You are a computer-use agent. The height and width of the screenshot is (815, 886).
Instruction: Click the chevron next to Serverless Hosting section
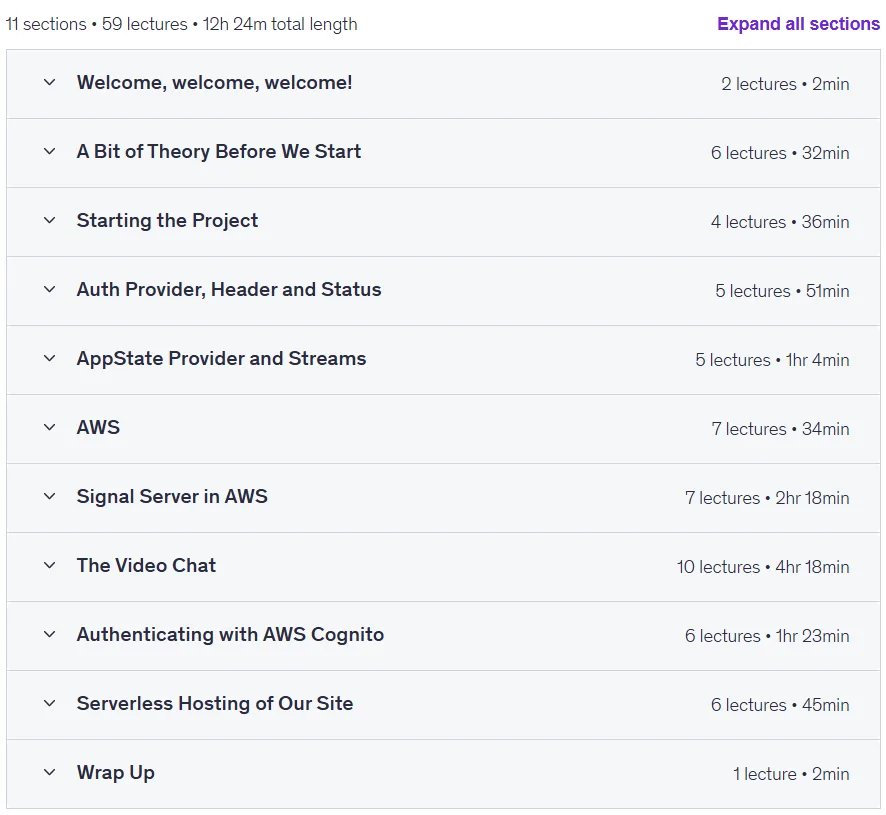tap(50, 703)
